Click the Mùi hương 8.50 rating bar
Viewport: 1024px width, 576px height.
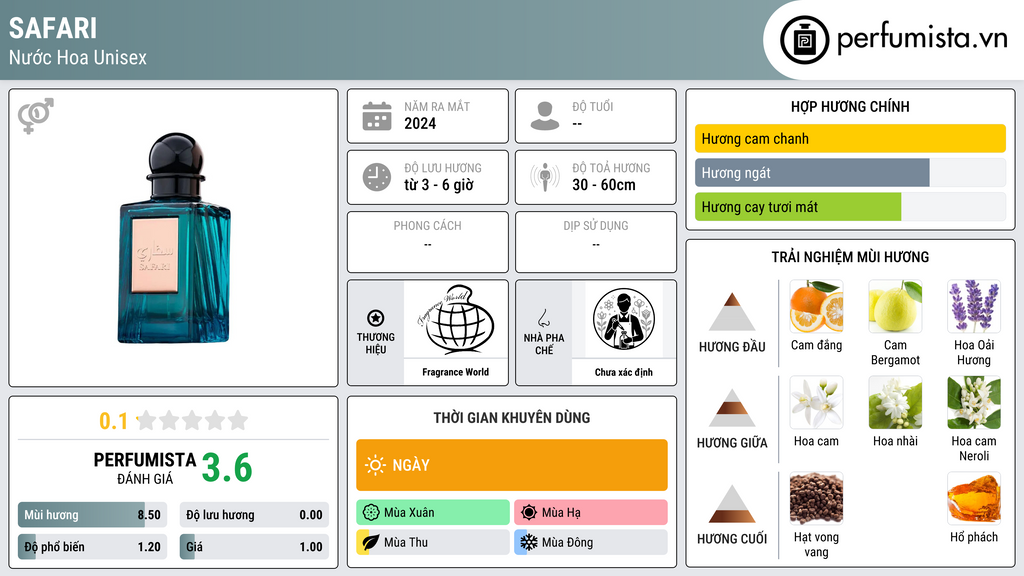click(92, 515)
